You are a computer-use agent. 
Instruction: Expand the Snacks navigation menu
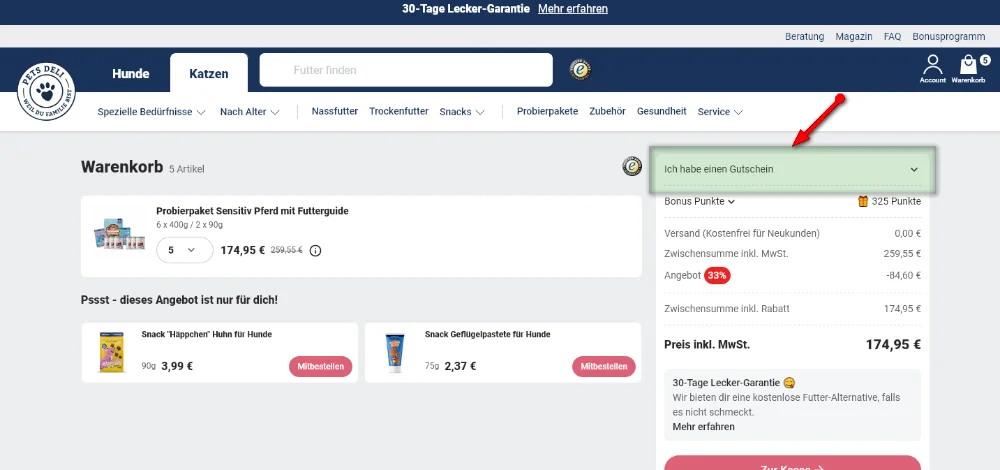point(462,112)
